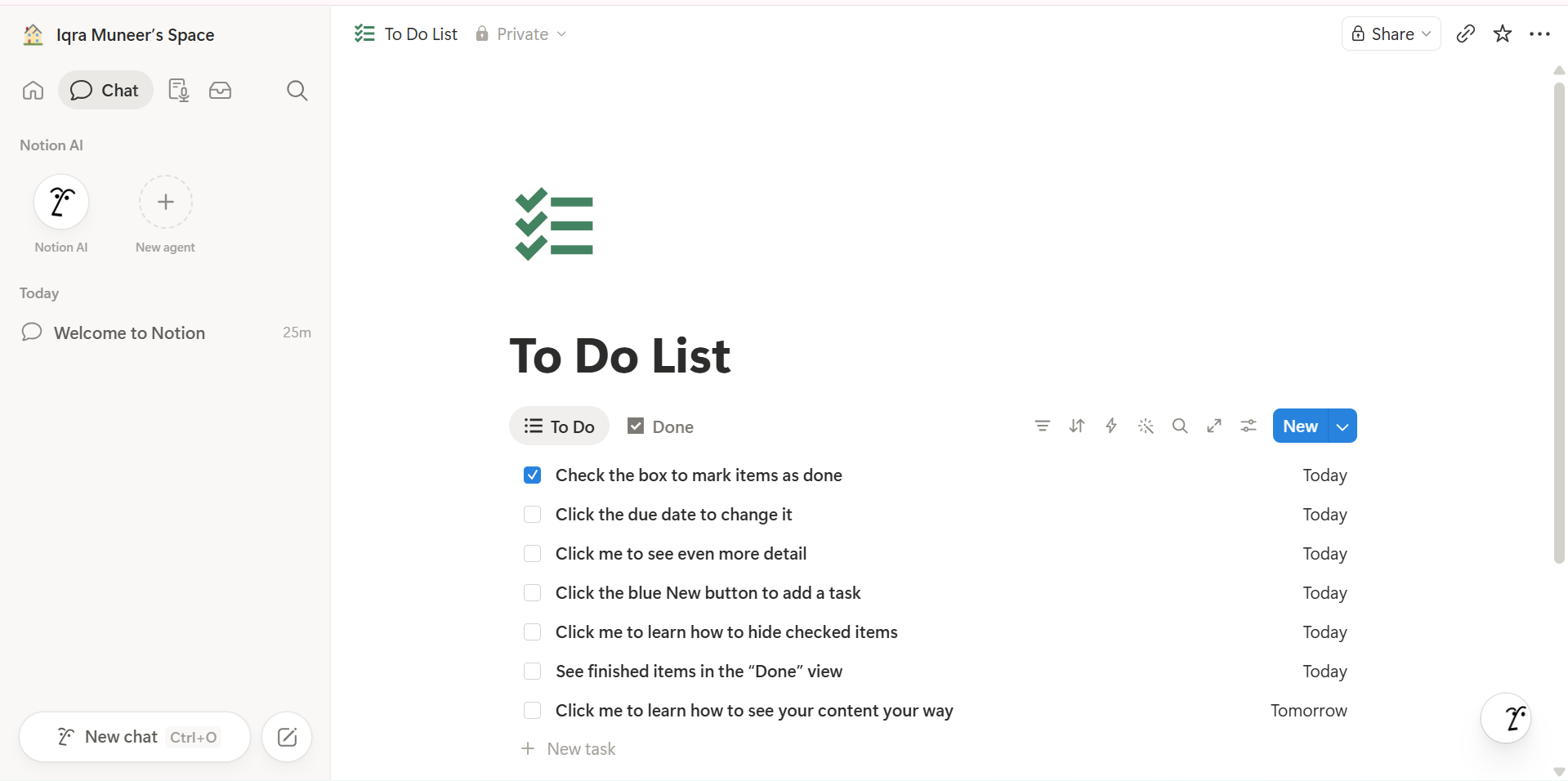Open automations lightning bolt icon
The image size is (1568, 781).
click(1111, 426)
